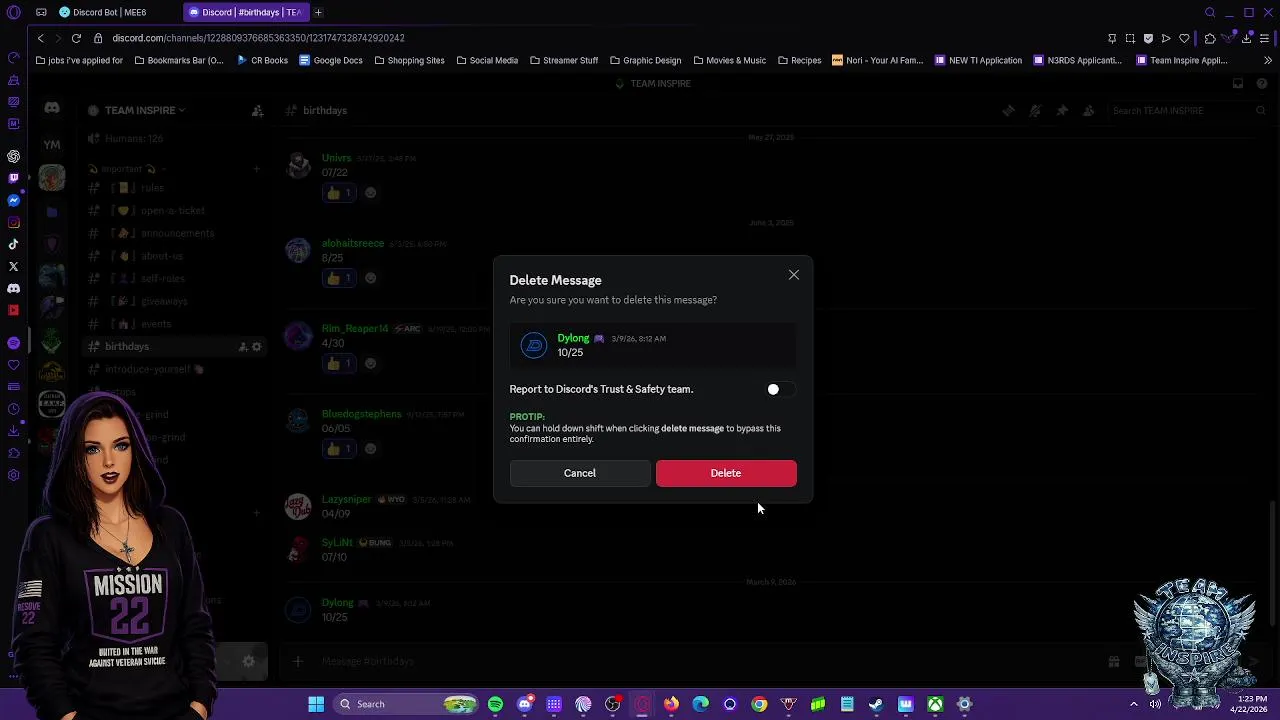
Task: Open GX Corner gamepad icon in tab bar
Action: click(x=41, y=12)
